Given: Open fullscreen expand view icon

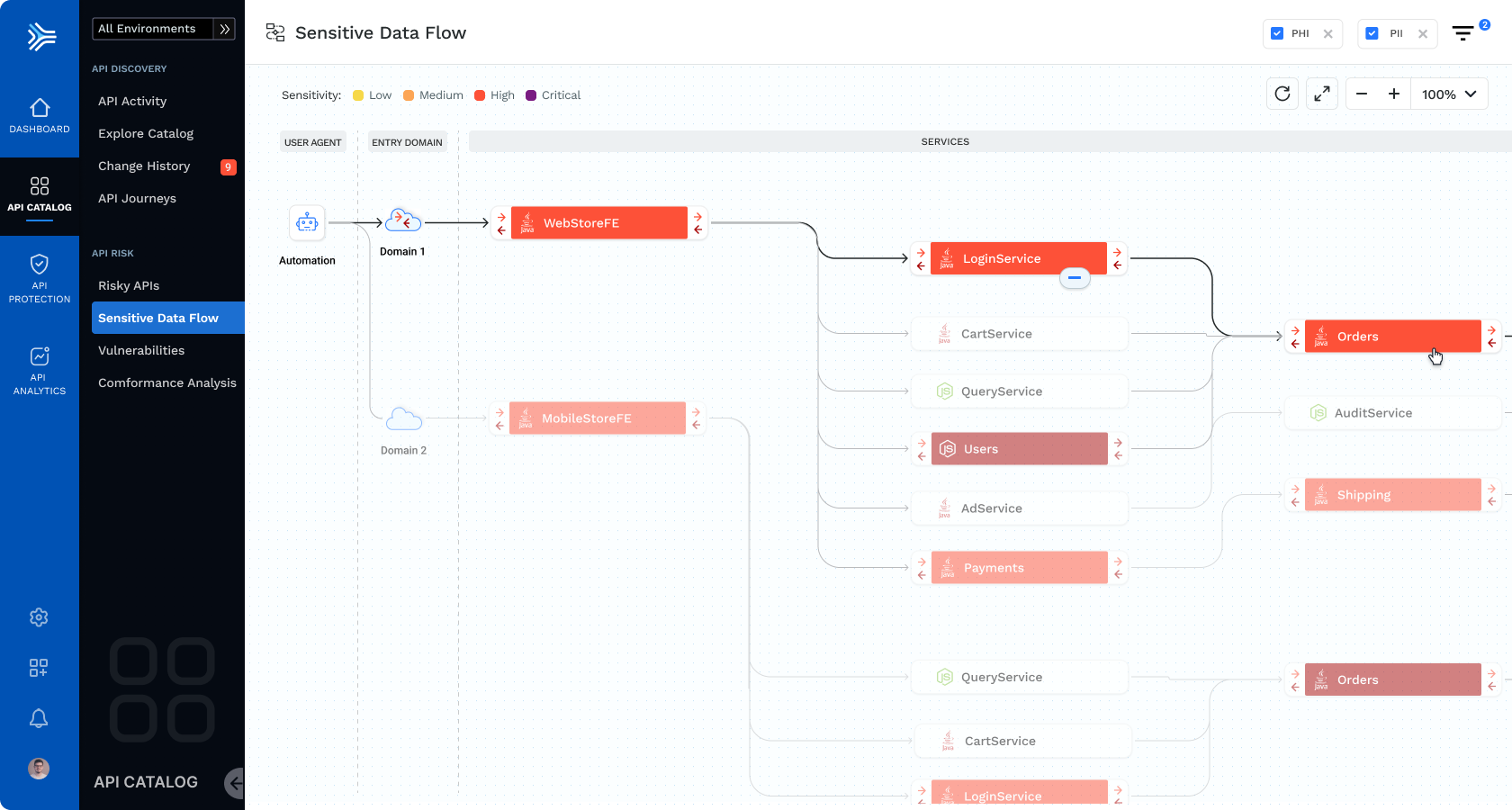Looking at the screenshot, I should coord(1322,94).
